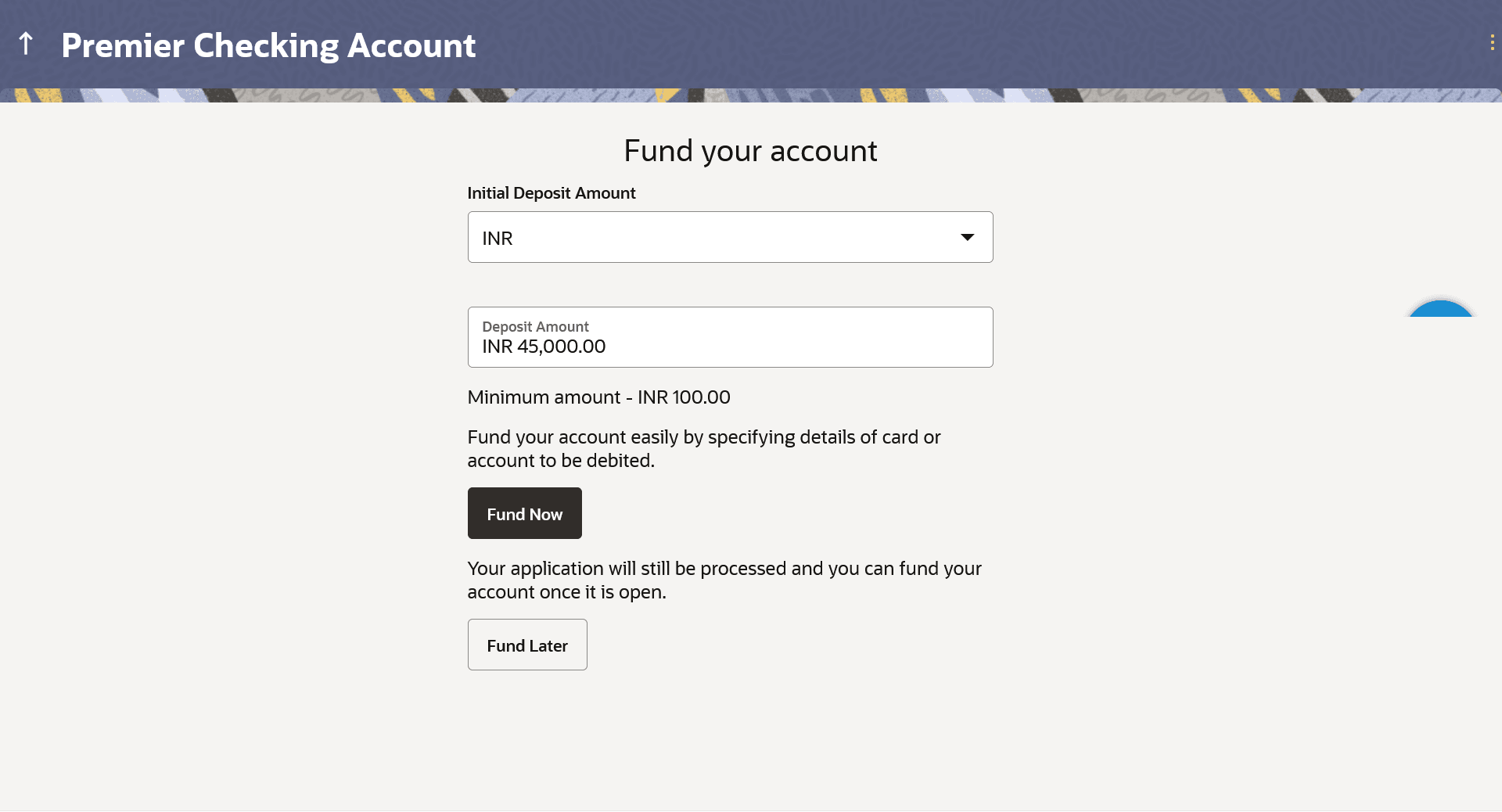Select the INR value in currency selector
Viewport: 1502px width, 812px height.
tap(498, 239)
